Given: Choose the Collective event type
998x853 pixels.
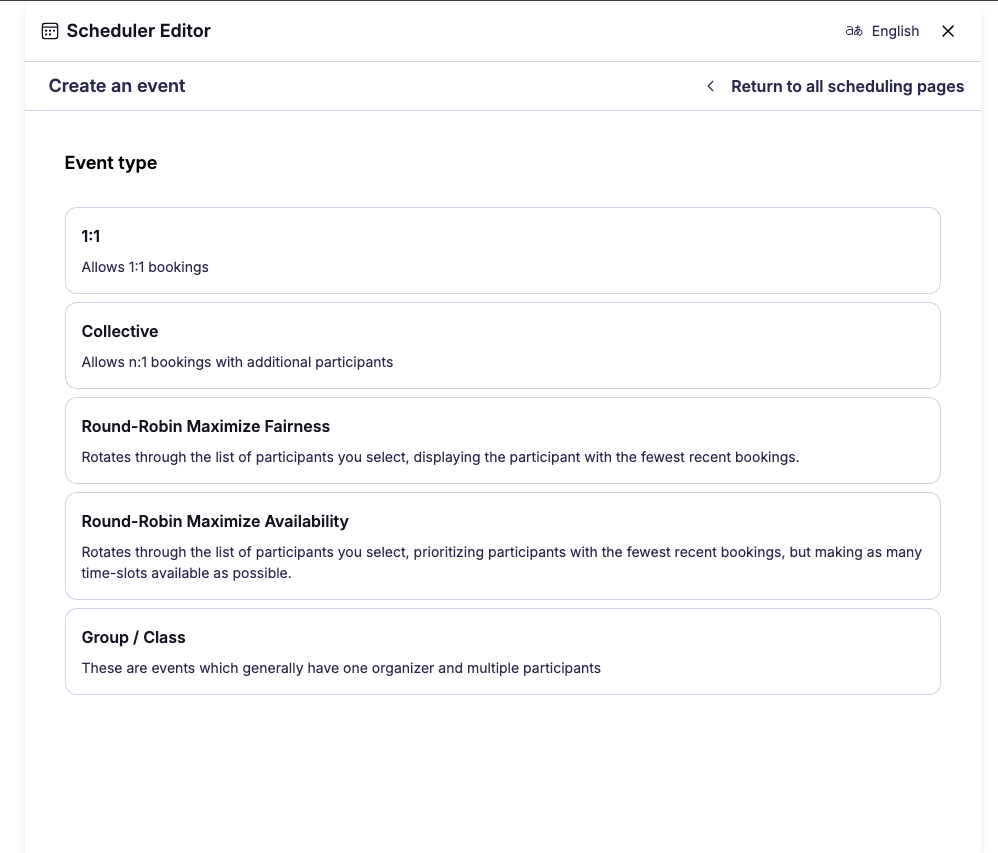Looking at the screenshot, I should click(503, 346).
